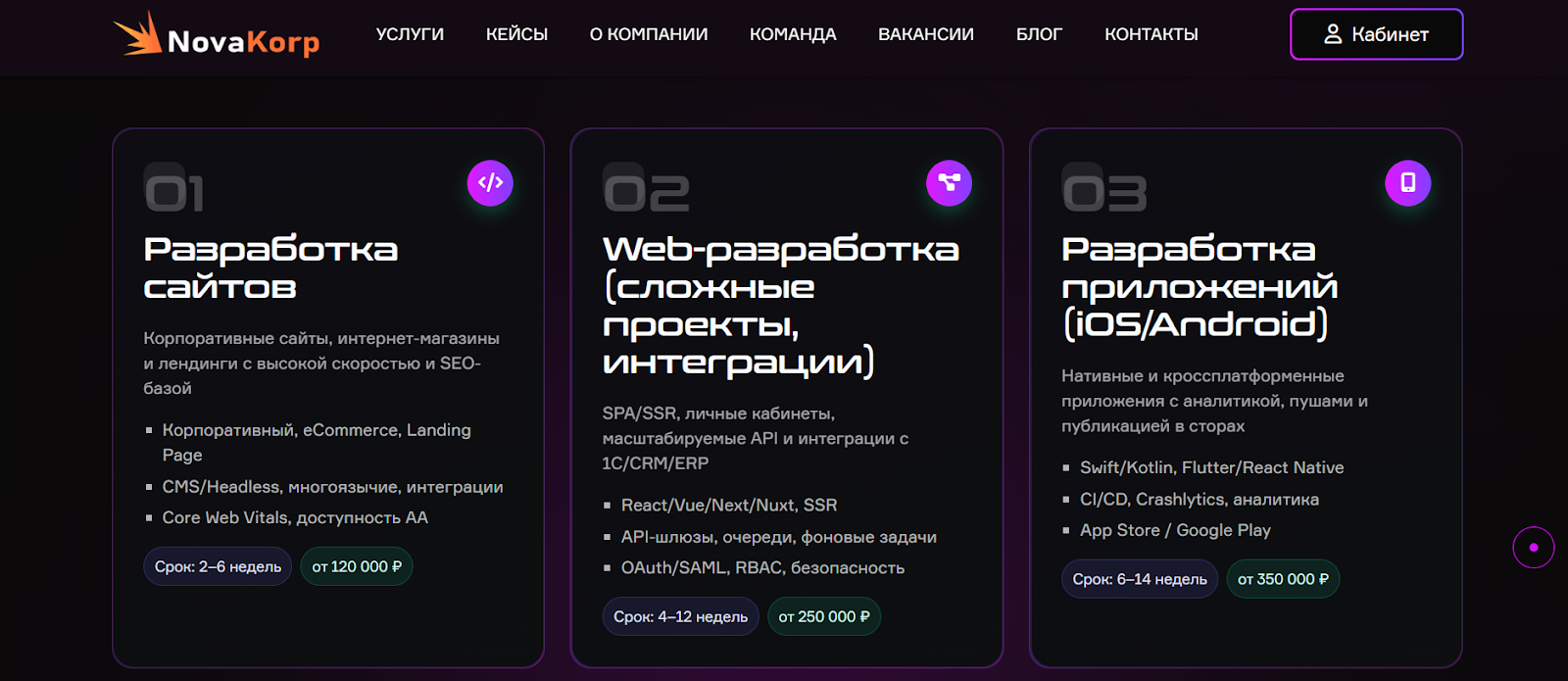The image size is (1568, 681).
Task: Select the Разработка сайтов card heading
Action: (270, 268)
